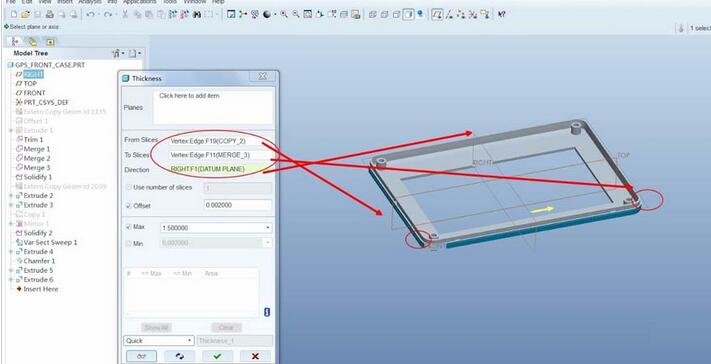Enable the Use number of slices checkbox

coord(128,187)
